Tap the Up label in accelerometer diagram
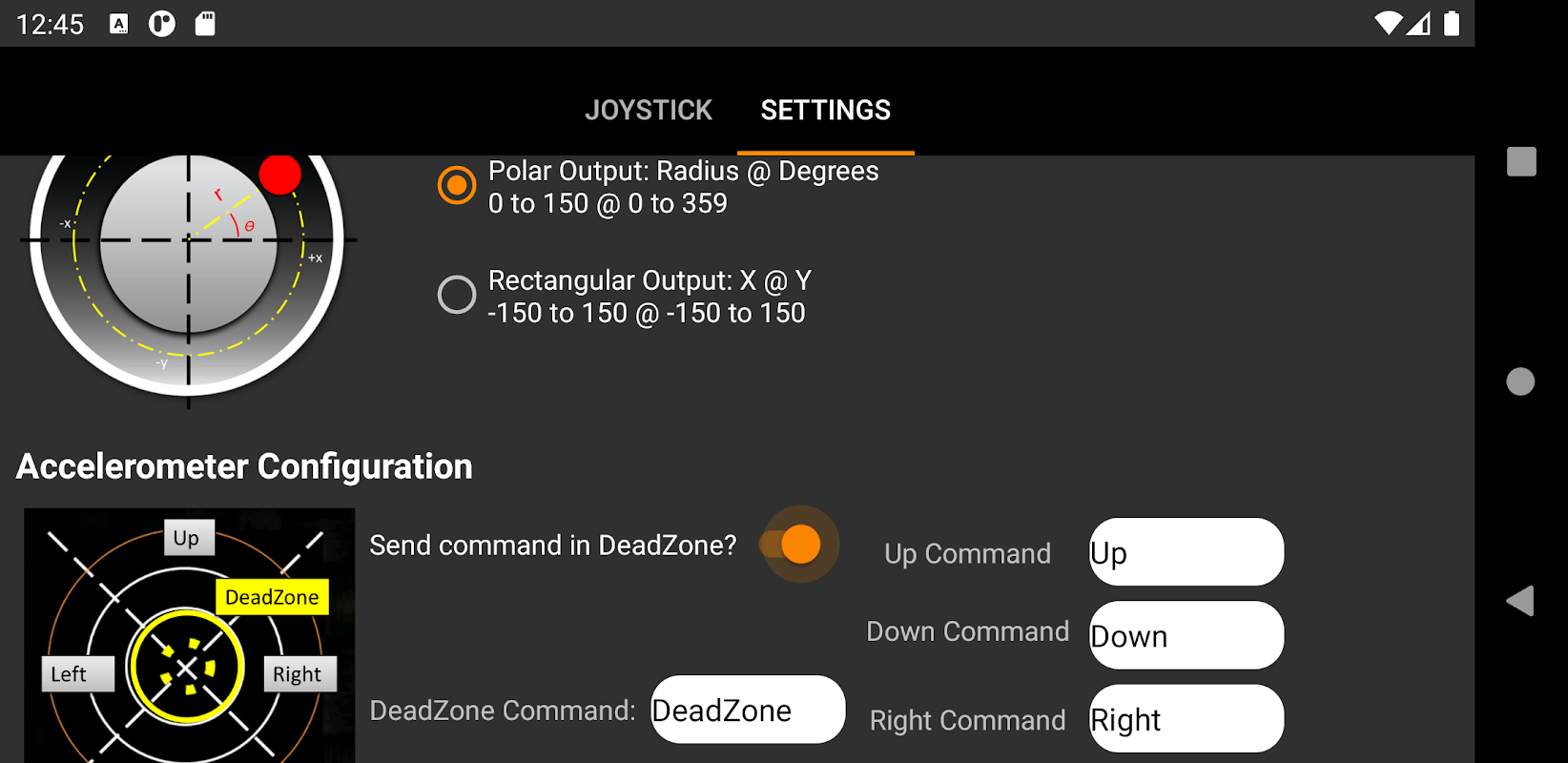This screenshot has height=763, width=1568. 187,538
